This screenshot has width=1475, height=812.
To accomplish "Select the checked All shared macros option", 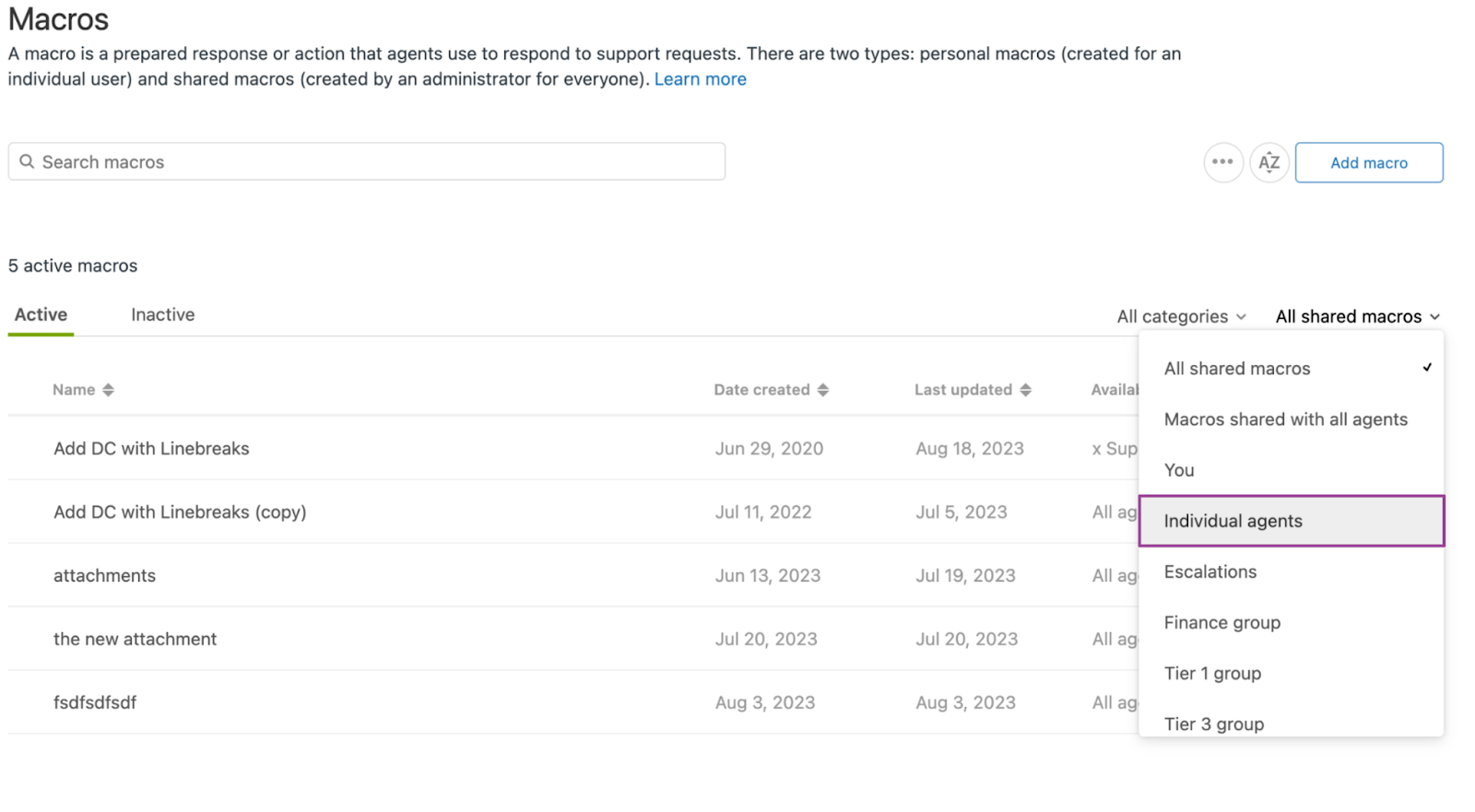I will click(x=1236, y=369).
